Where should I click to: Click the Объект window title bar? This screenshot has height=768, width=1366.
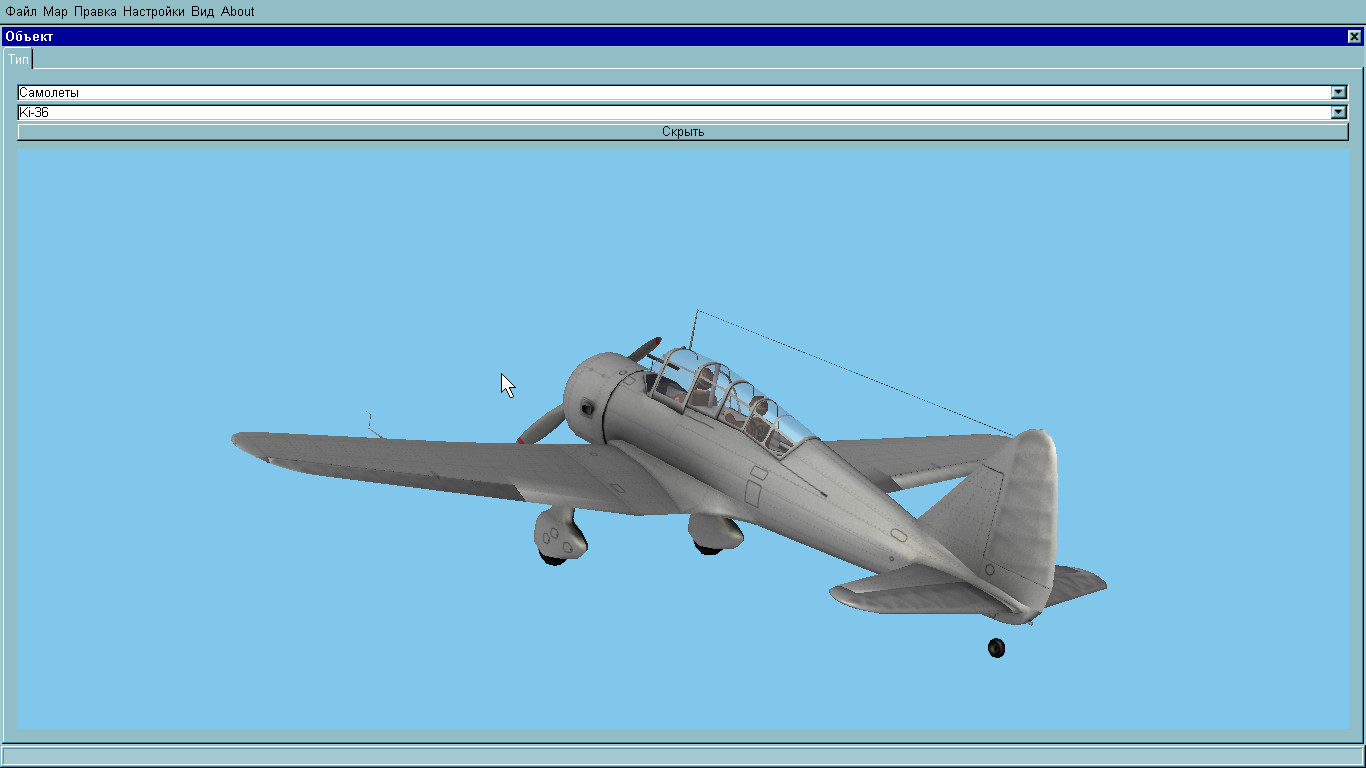tap(683, 37)
